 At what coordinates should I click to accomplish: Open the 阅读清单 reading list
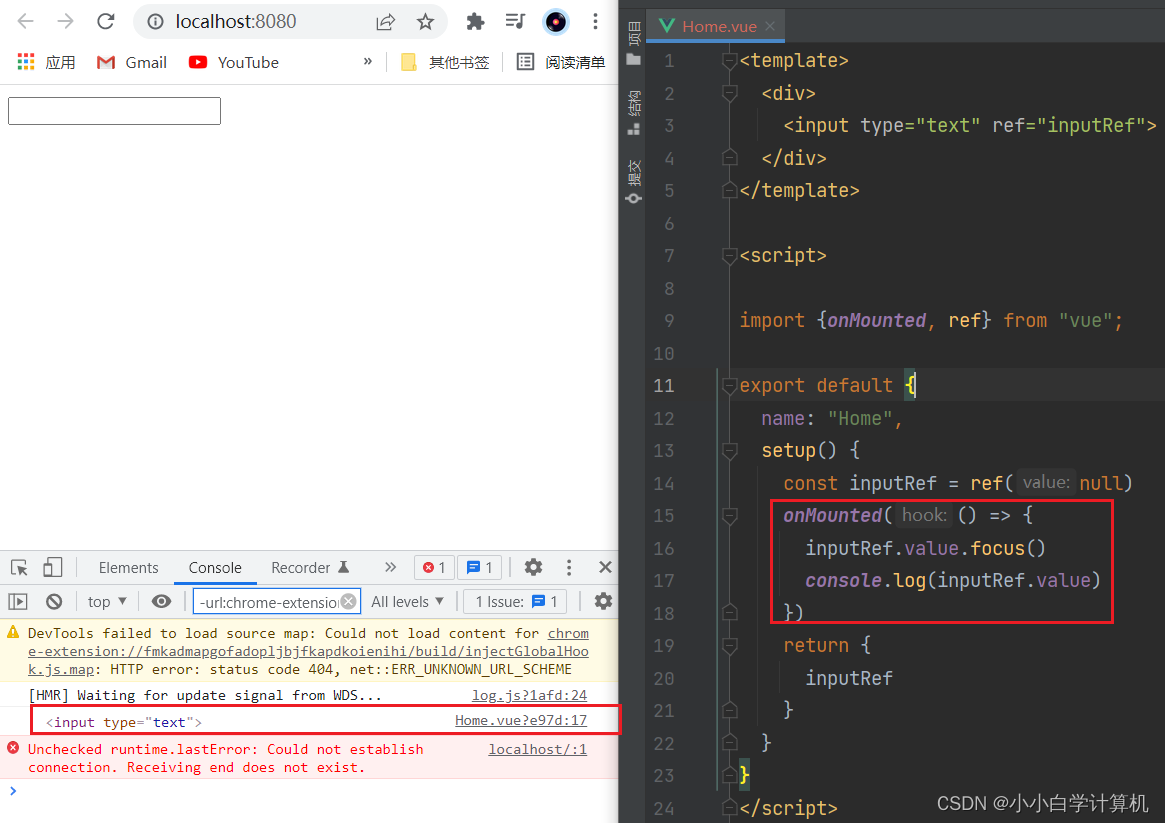click(x=561, y=62)
